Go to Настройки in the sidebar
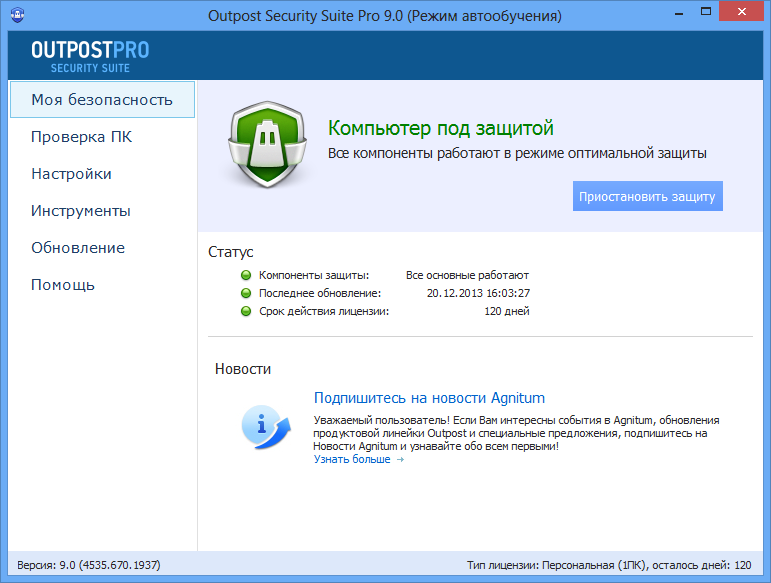 click(x=71, y=174)
